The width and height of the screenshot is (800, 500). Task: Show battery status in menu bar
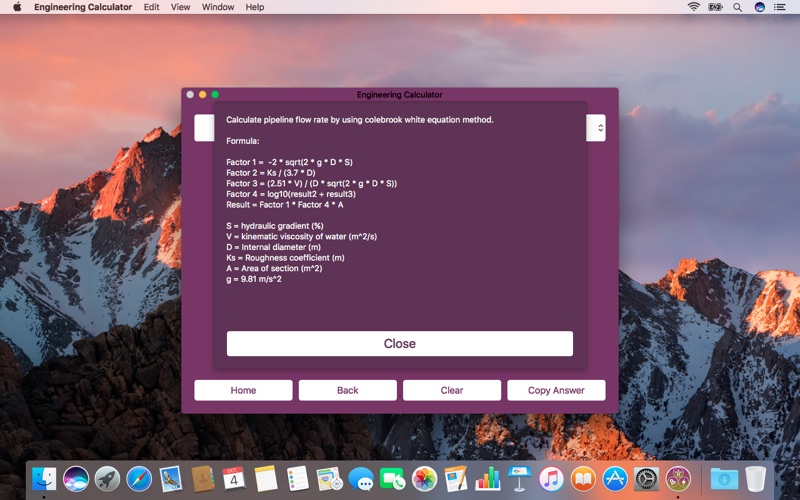[x=715, y=7]
